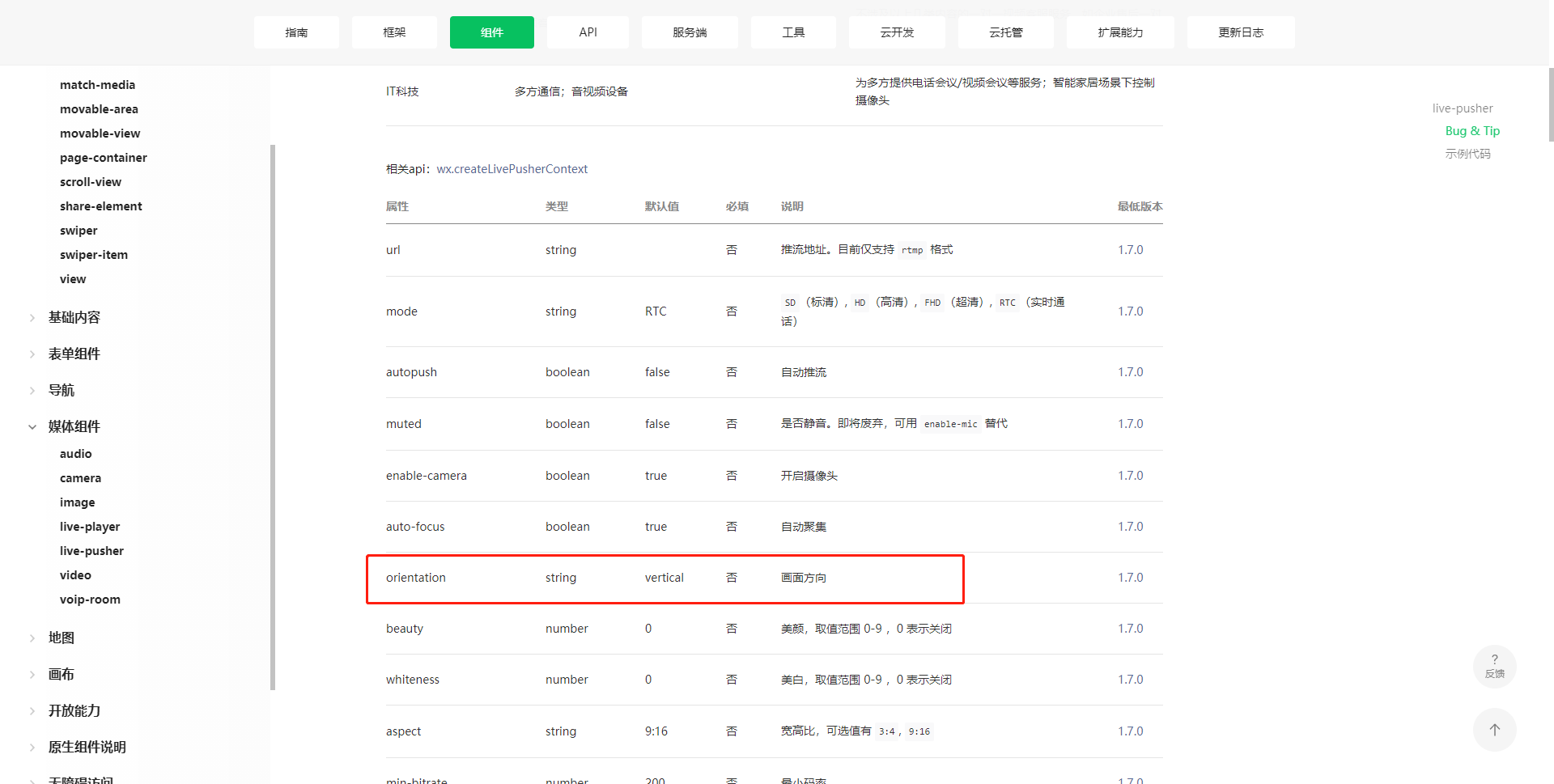Click the url attribute cell
This screenshot has width=1554, height=784.
[393, 250]
